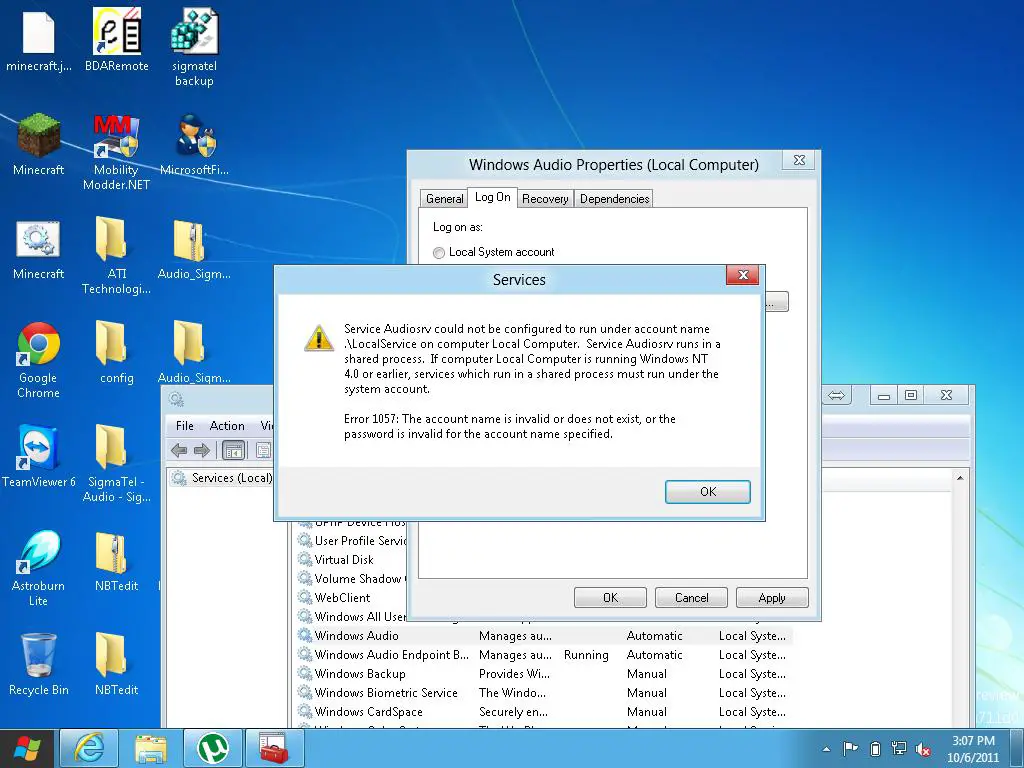
Task: Click the Running status of Windows Audio Endpoint
Action: pyautogui.click(x=586, y=655)
